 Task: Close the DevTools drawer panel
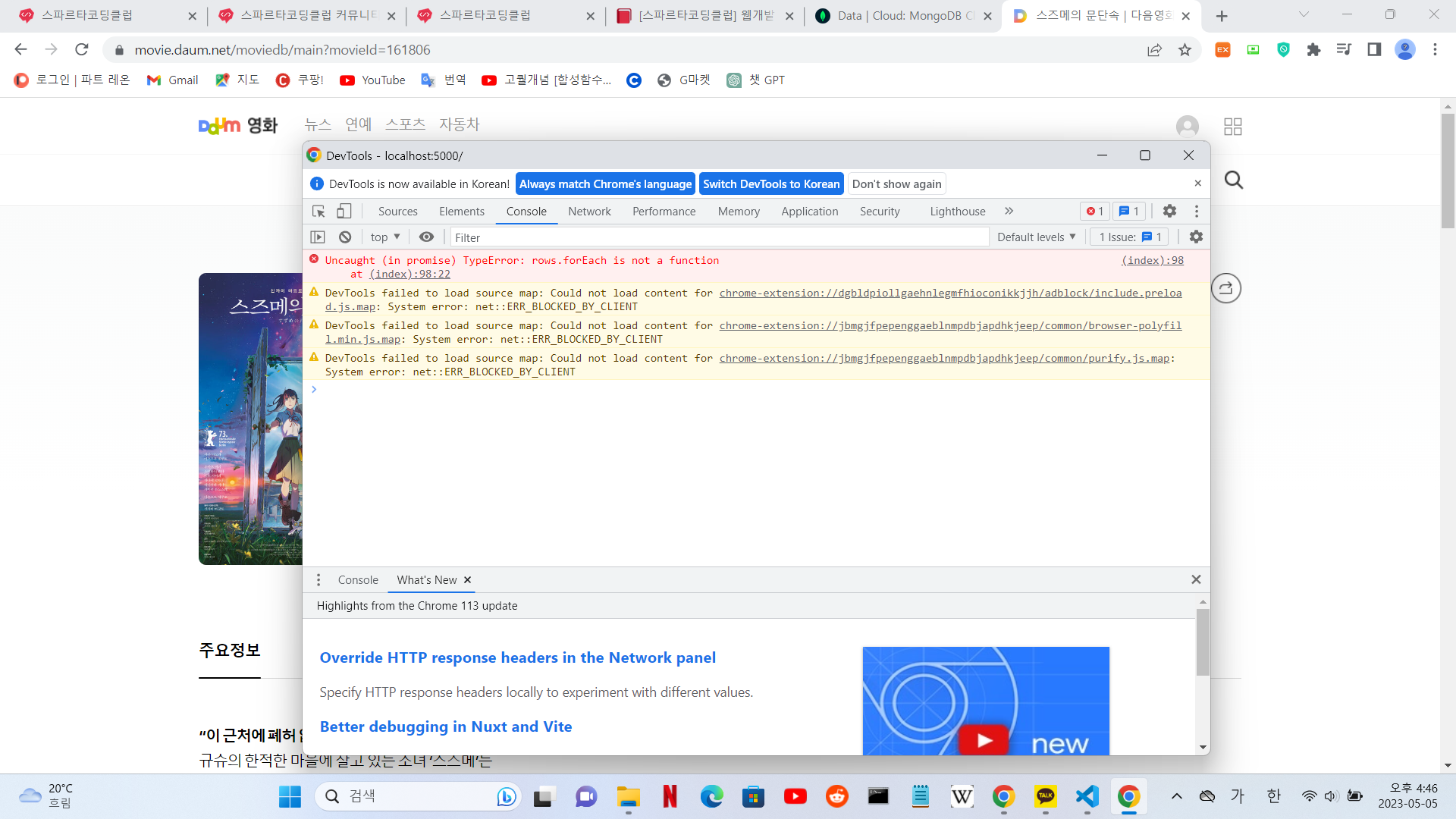click(1196, 579)
